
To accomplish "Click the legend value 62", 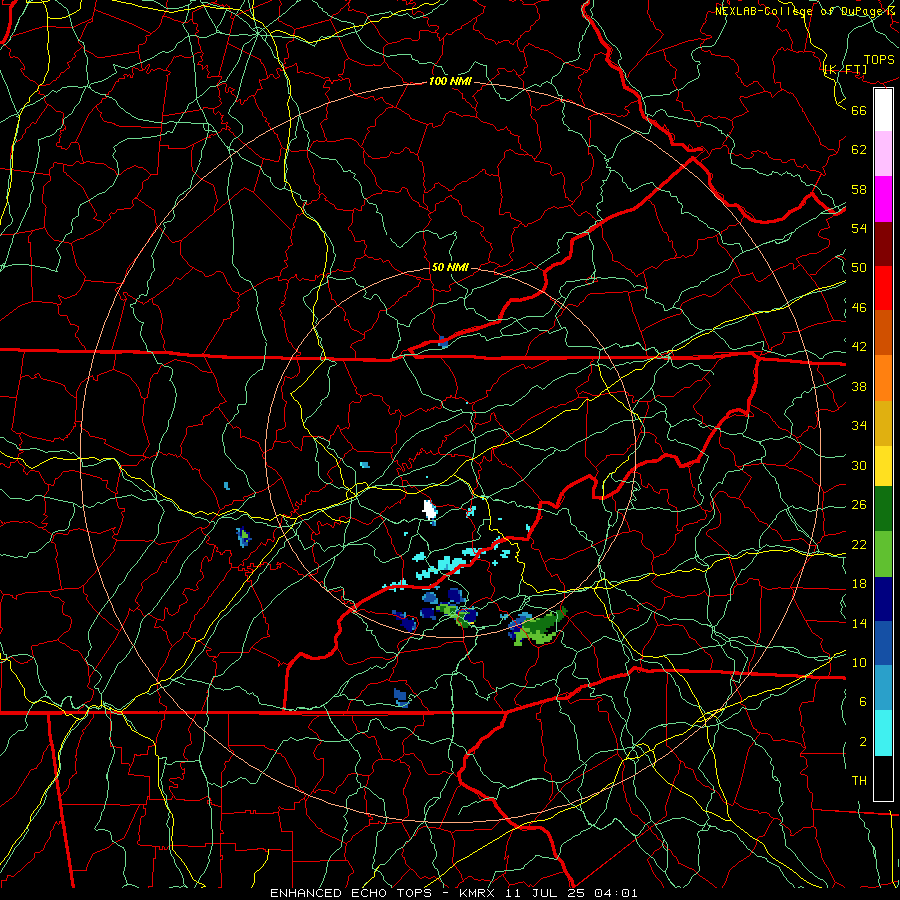I will pyautogui.click(x=859, y=149).
